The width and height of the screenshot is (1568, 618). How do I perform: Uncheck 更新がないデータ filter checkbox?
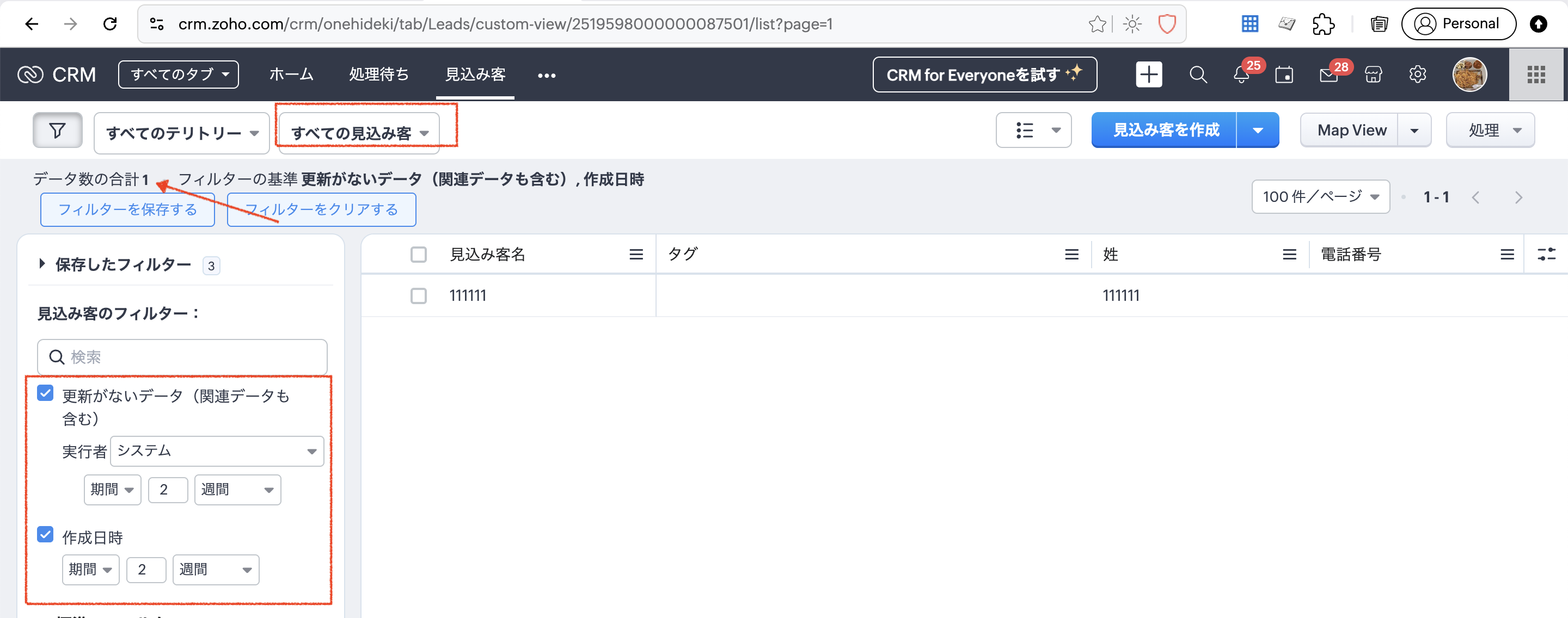point(45,393)
